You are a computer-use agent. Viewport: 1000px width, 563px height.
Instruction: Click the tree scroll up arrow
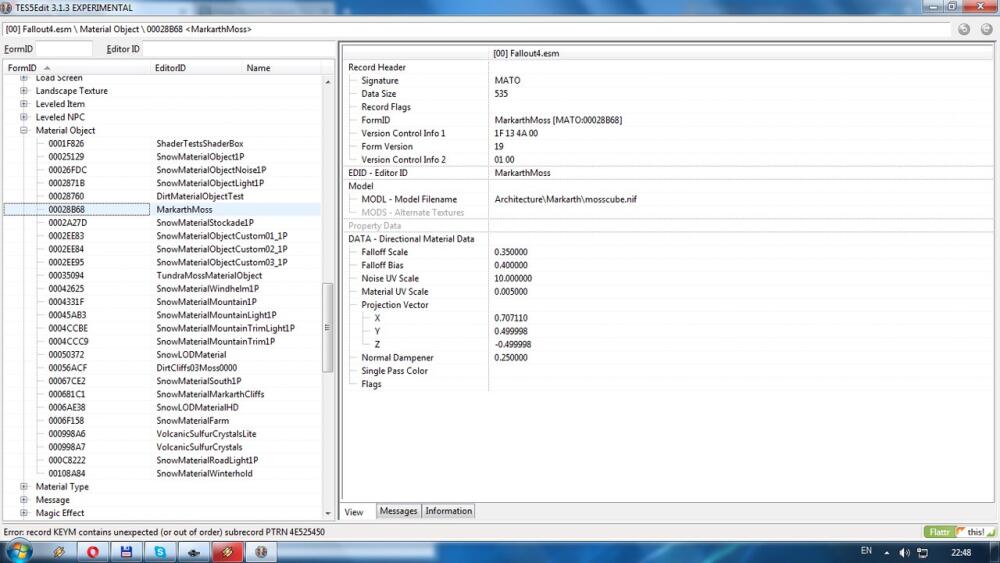(x=328, y=82)
